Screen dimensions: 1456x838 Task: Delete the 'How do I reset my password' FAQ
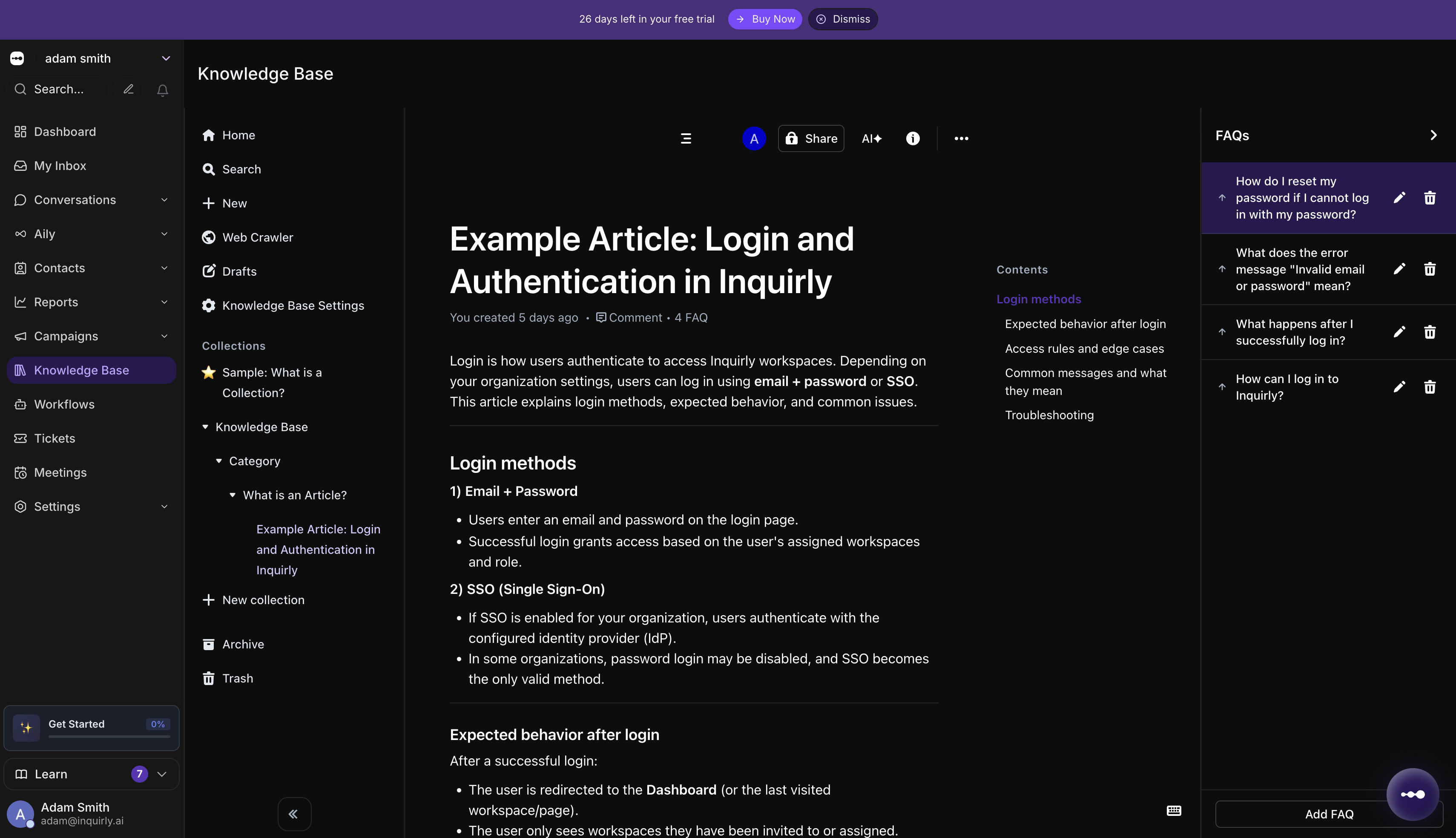(x=1430, y=198)
